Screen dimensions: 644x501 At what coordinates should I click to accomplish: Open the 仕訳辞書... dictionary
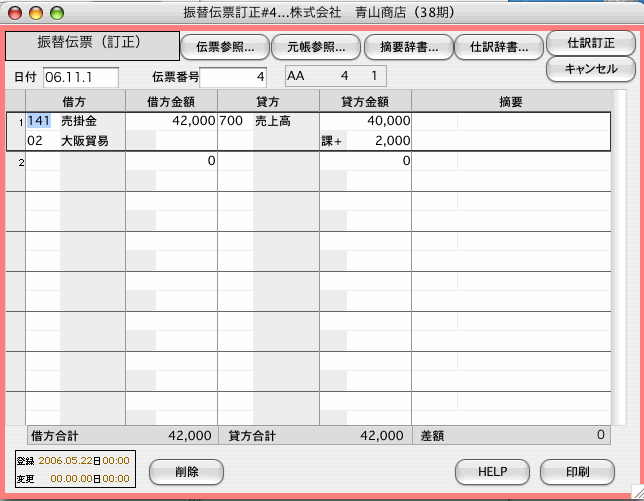tap(498, 46)
